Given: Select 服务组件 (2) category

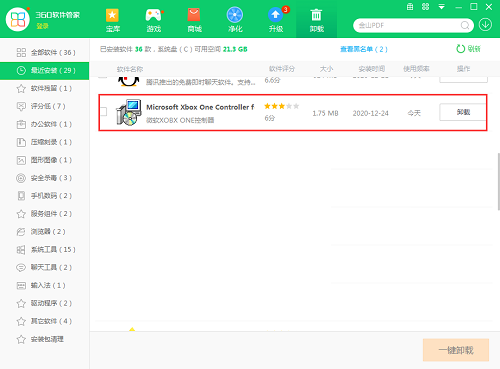Looking at the screenshot, I should coord(45,214).
